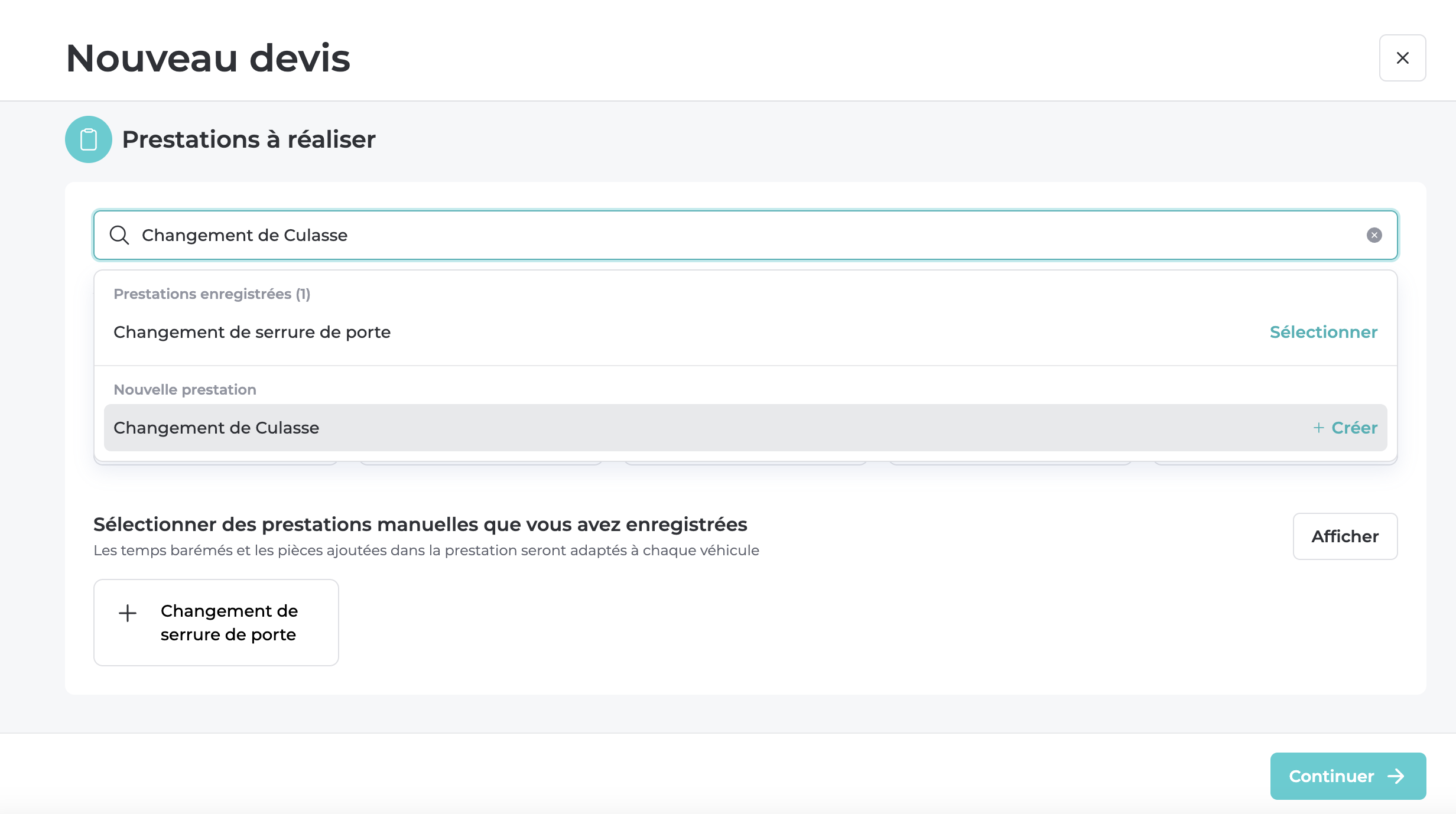Choose the saved 'Changement de serrure de porte' suggestion

point(252,332)
